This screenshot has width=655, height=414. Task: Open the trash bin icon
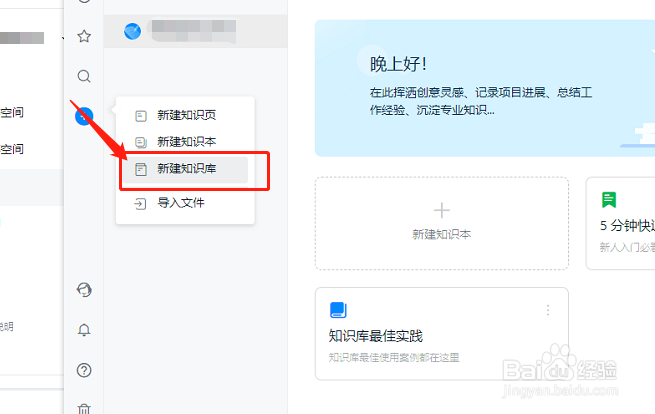(85, 408)
